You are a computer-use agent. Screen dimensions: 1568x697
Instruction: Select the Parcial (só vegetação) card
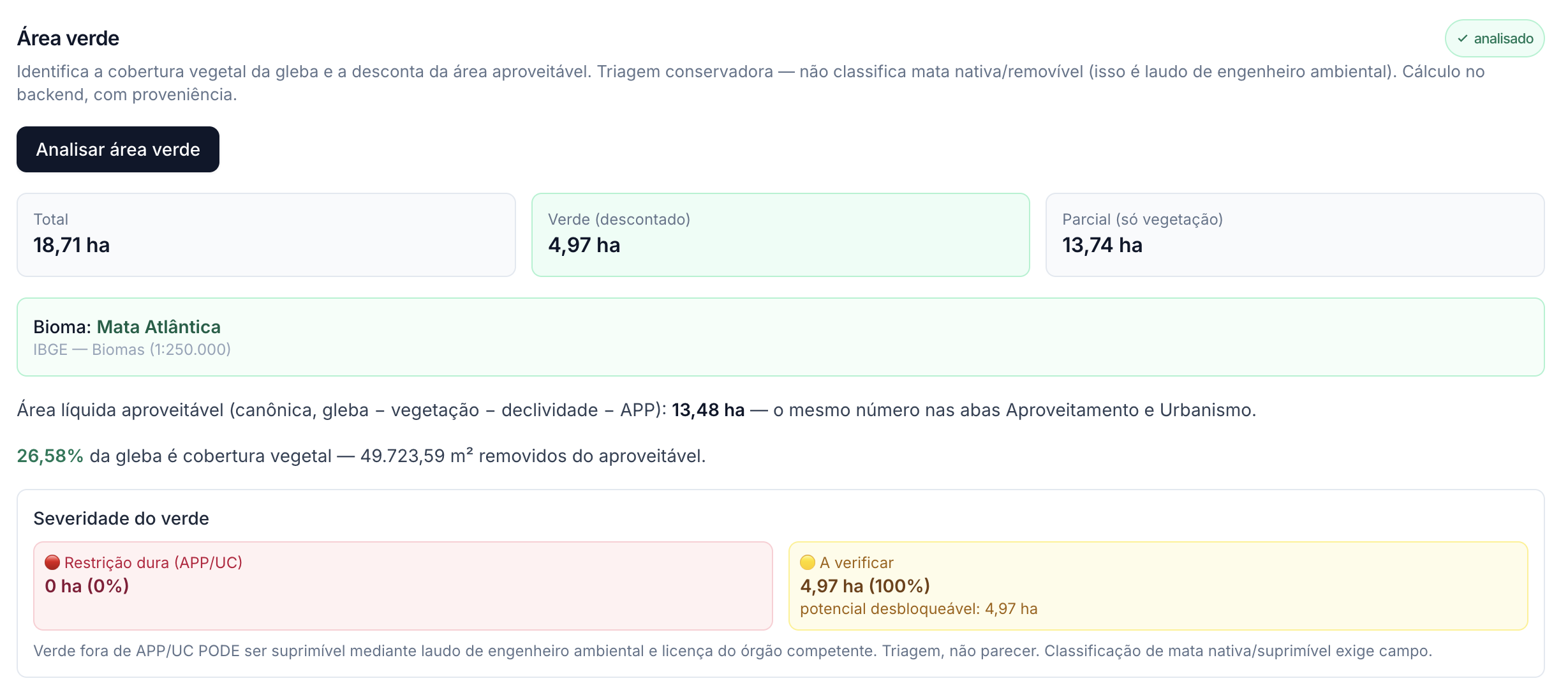(x=1295, y=235)
